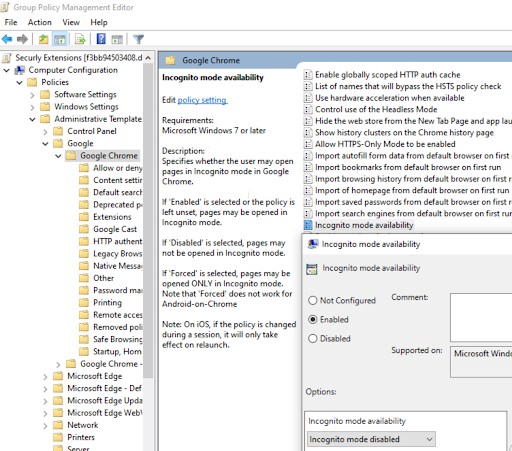Click the Securly Extensions policy scroll icon
The height and width of the screenshot is (451, 512).
pyautogui.click(x=7, y=58)
